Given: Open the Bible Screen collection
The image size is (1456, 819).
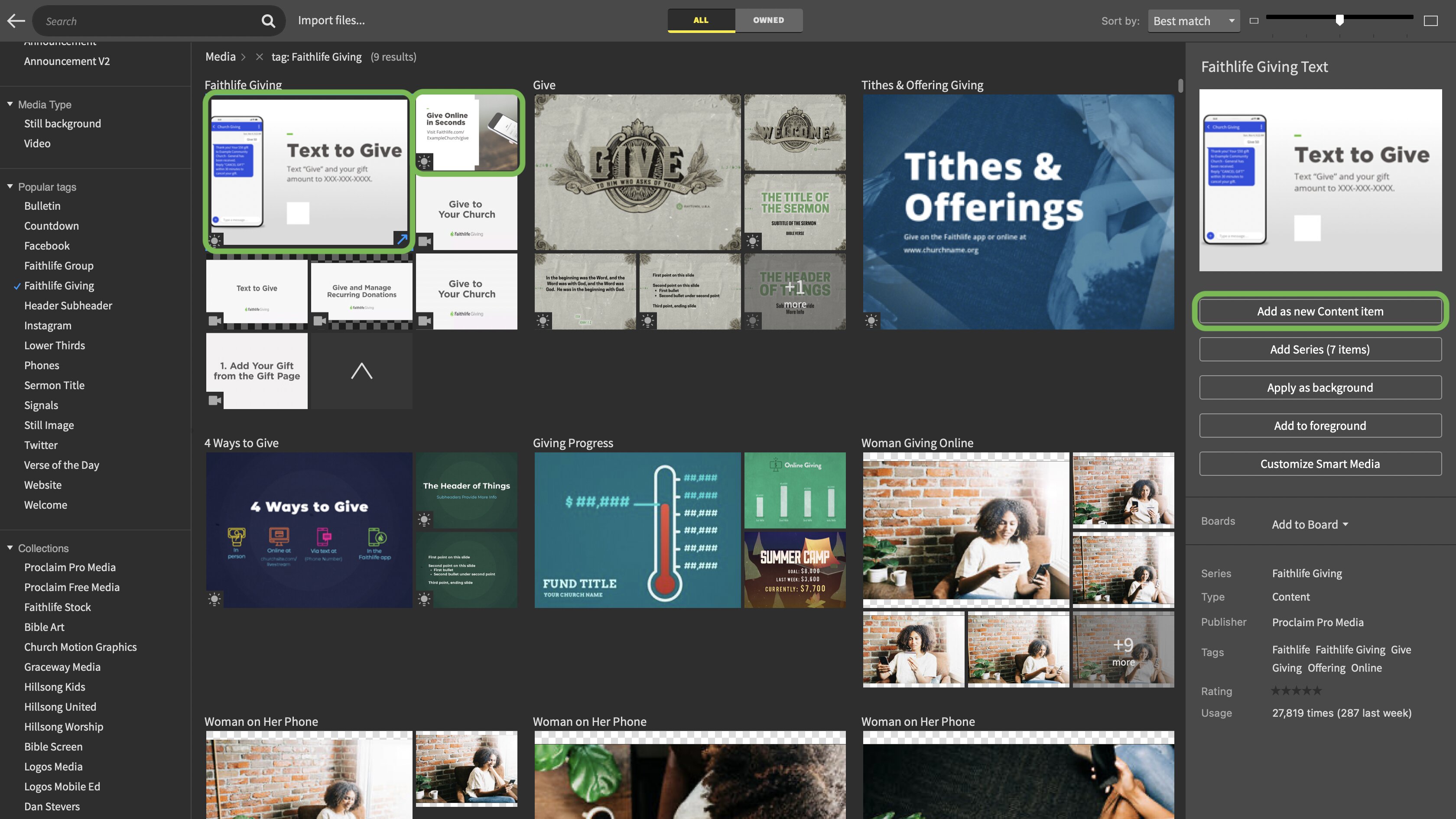Looking at the screenshot, I should click(53, 747).
